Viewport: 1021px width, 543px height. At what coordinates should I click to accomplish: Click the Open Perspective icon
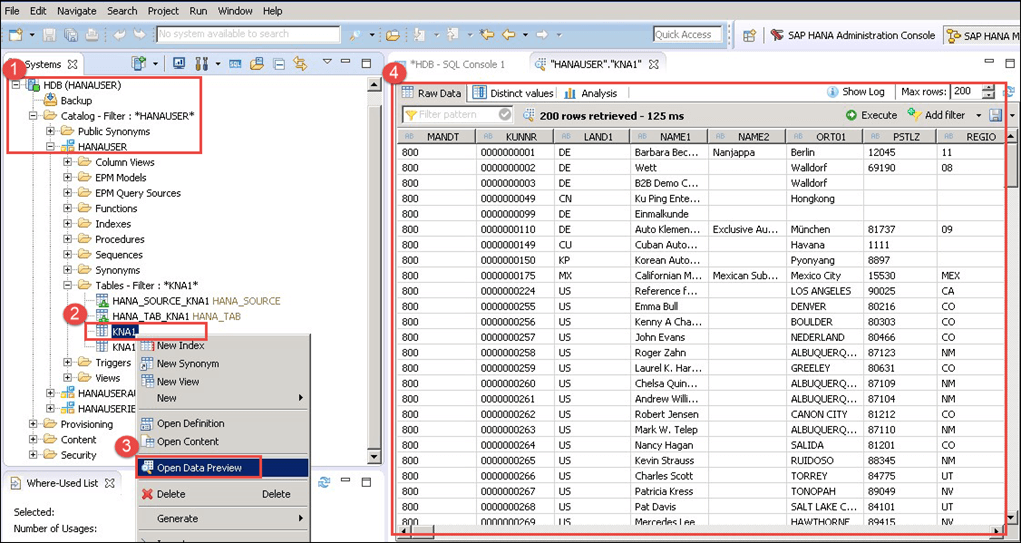coord(749,35)
